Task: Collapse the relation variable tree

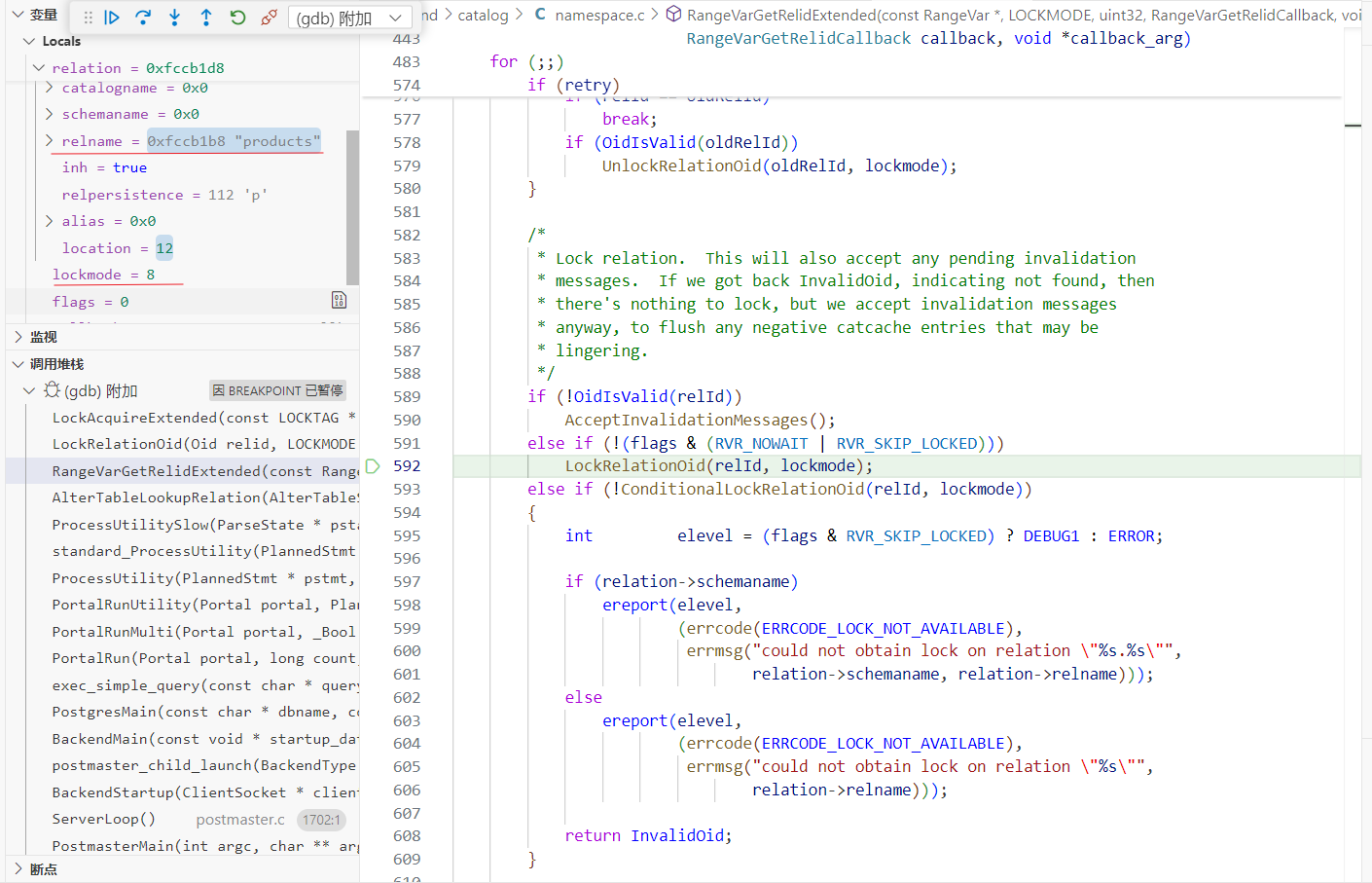Action: 39,68
